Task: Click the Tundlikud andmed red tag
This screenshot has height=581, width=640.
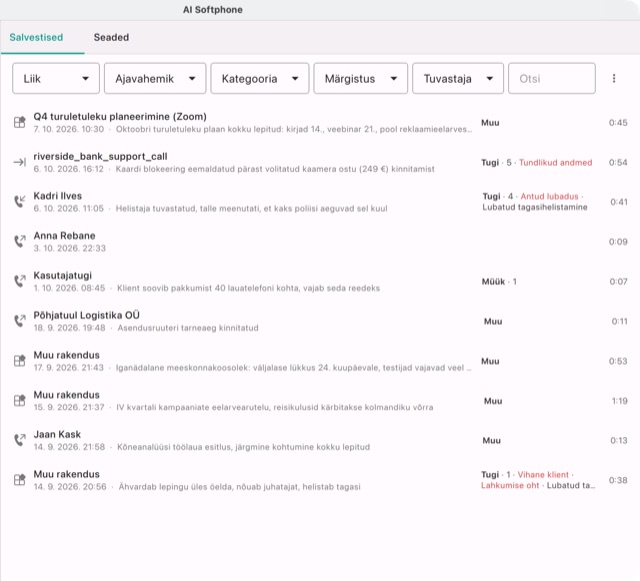Action: [x=556, y=163]
